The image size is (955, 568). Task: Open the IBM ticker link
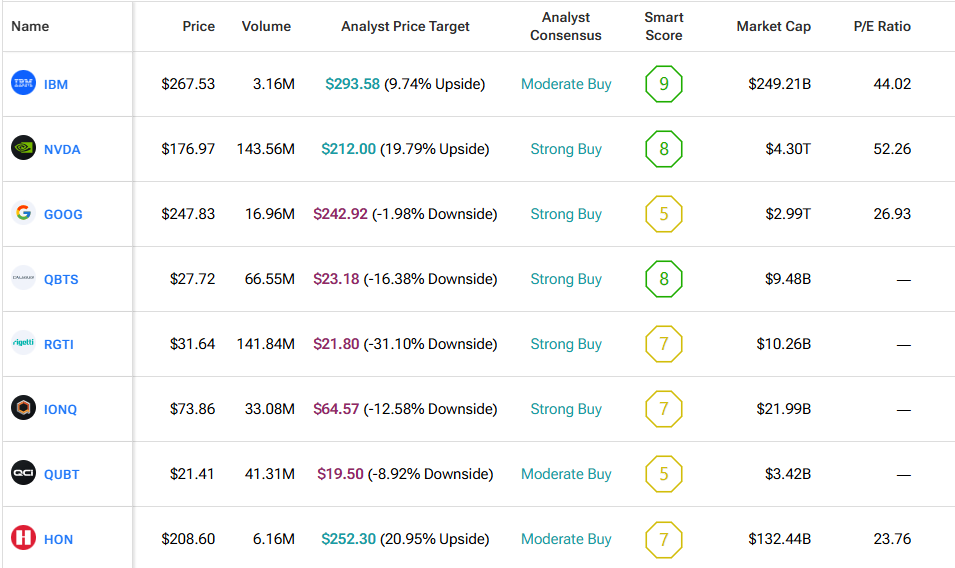55,85
